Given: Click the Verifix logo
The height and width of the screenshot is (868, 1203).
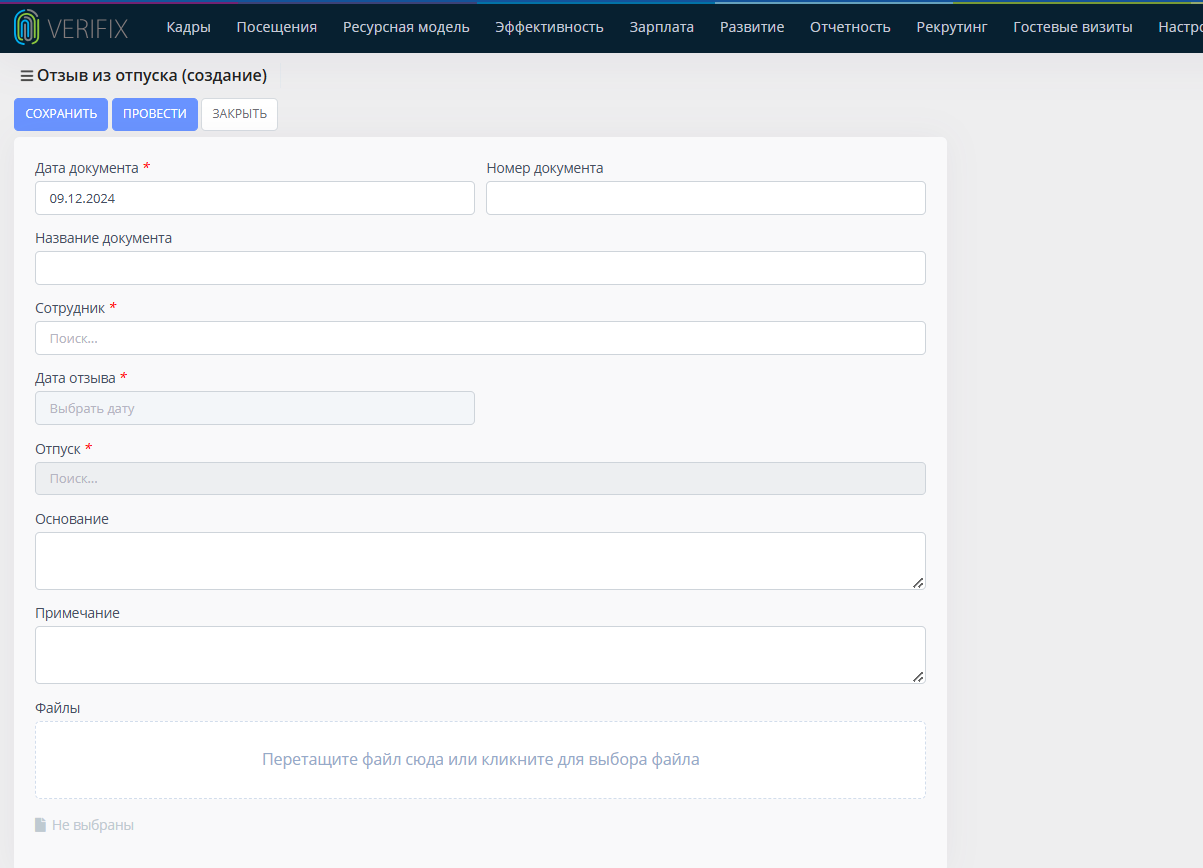Looking at the screenshot, I should [71, 28].
